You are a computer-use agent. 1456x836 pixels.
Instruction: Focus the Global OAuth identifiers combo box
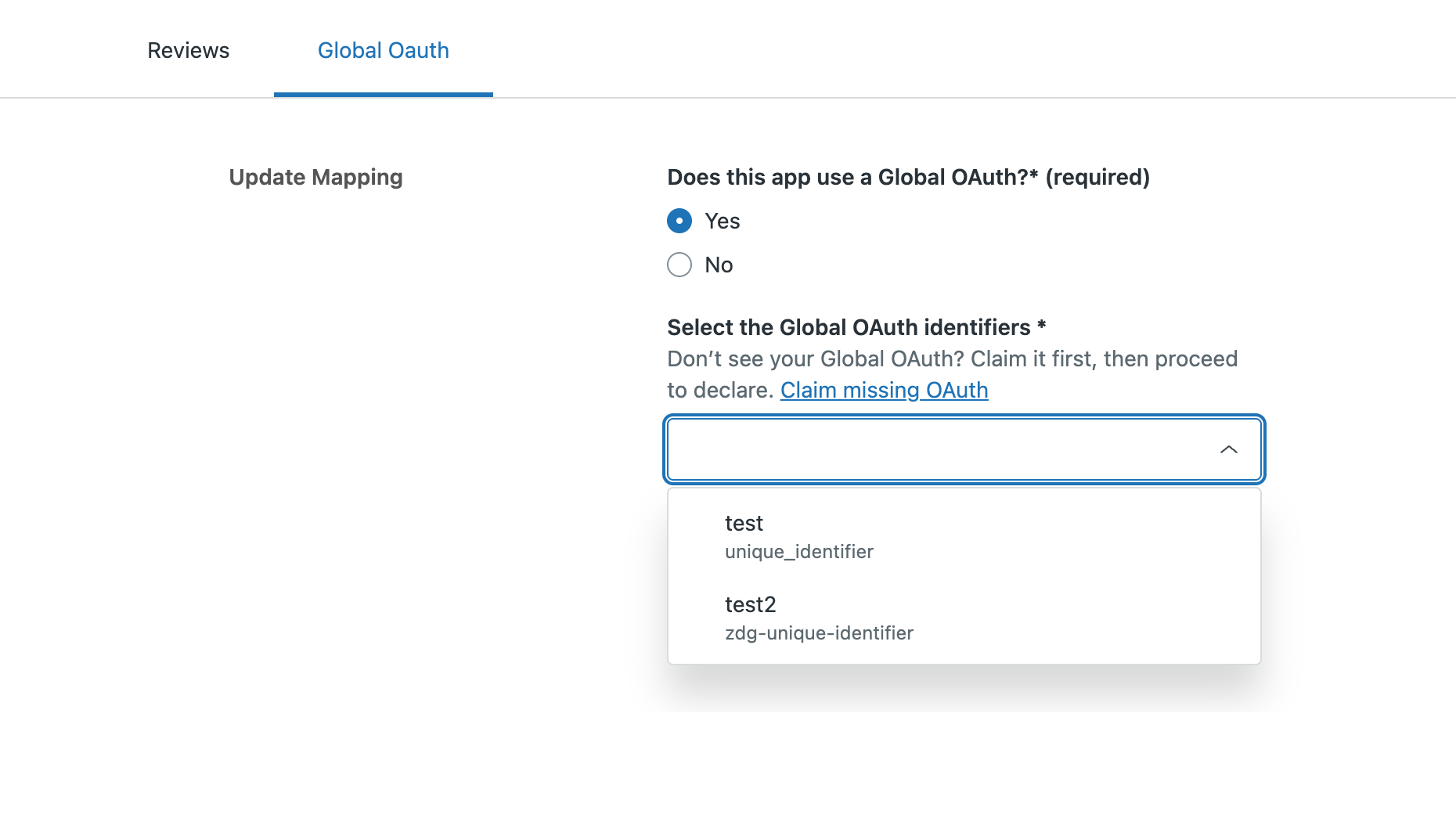pos(939,449)
